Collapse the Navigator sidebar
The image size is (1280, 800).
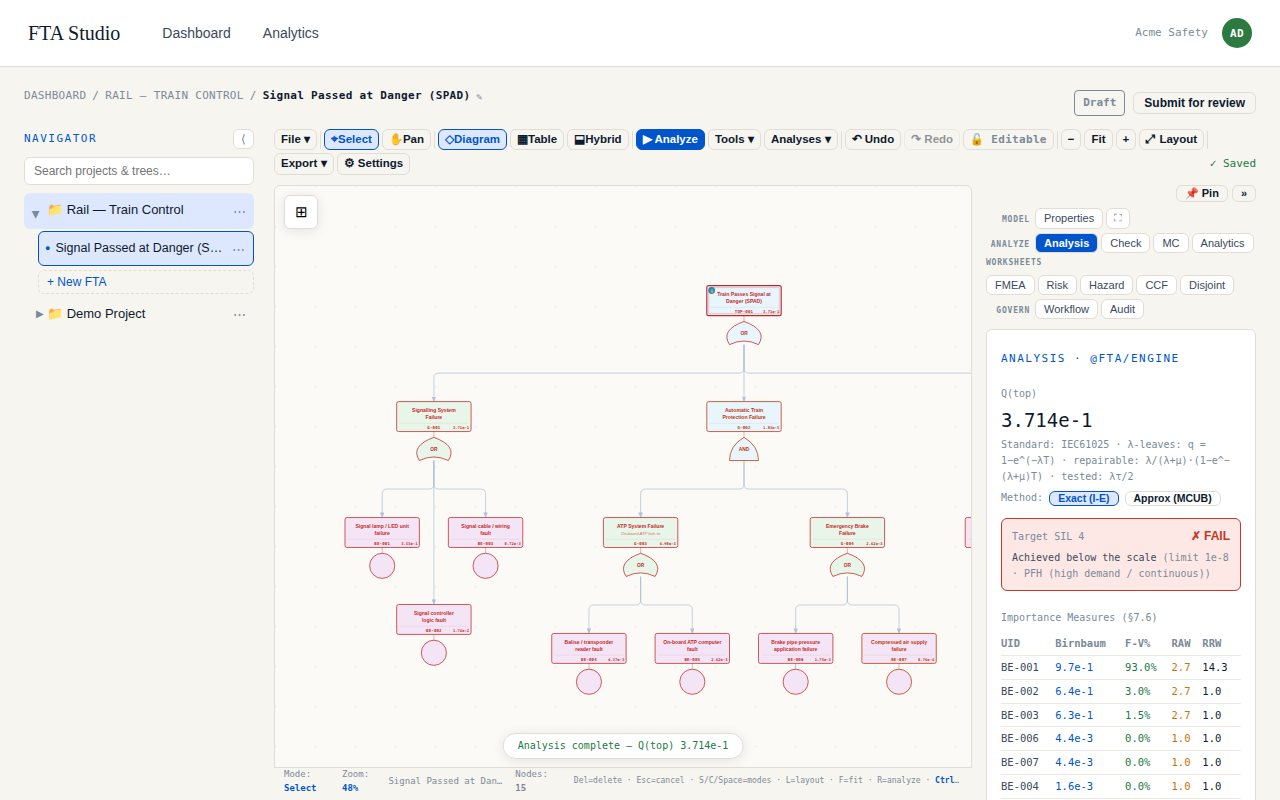243,139
